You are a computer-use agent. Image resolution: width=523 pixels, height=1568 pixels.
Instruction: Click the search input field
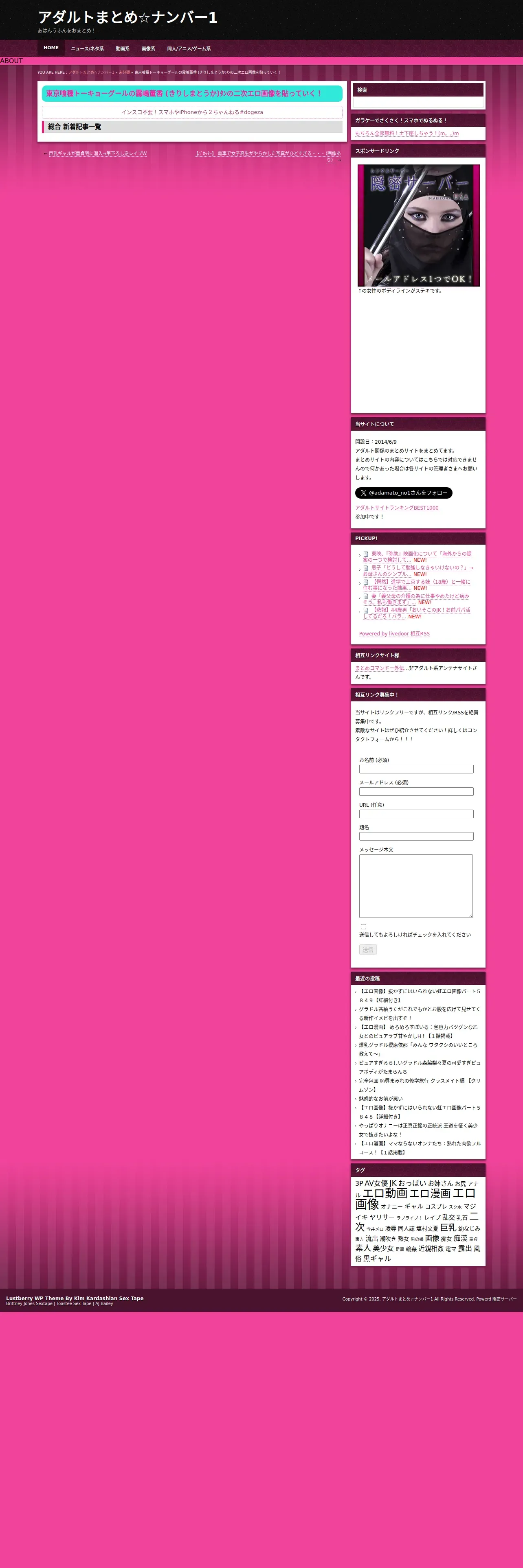tap(418, 102)
